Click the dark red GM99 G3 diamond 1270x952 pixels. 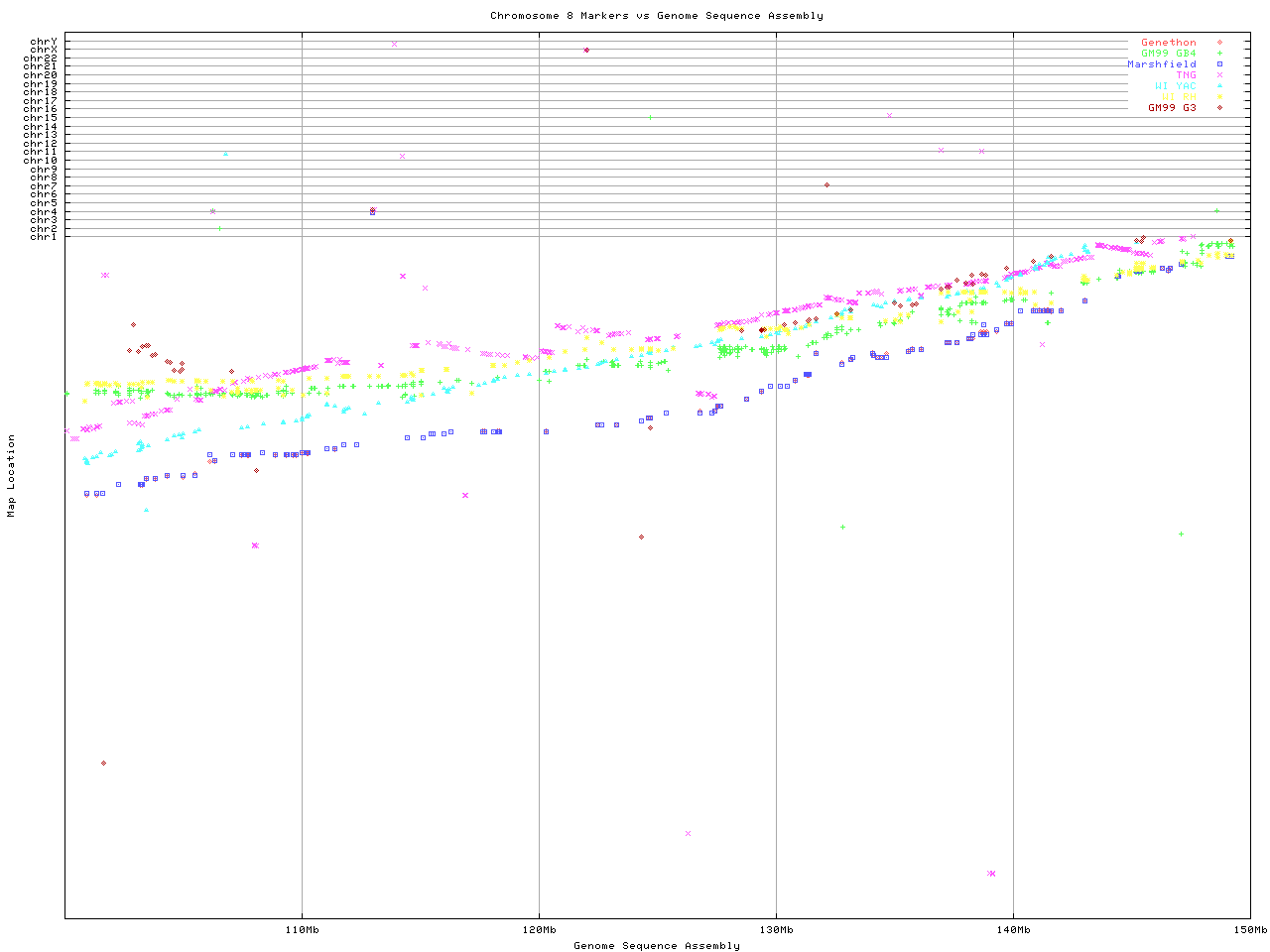[x=1219, y=107]
